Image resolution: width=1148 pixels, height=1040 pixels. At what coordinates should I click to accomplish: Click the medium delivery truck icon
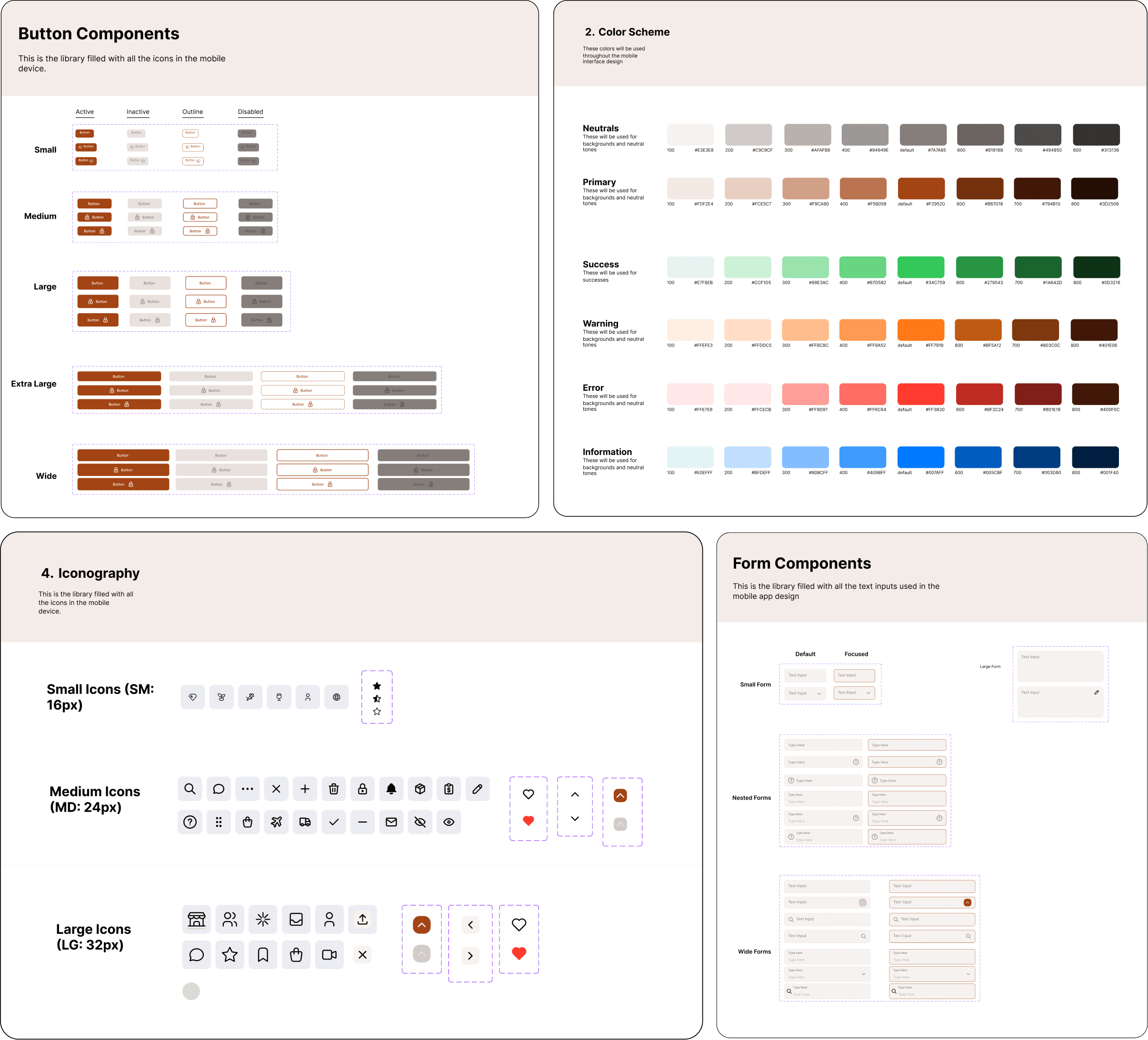tap(305, 822)
